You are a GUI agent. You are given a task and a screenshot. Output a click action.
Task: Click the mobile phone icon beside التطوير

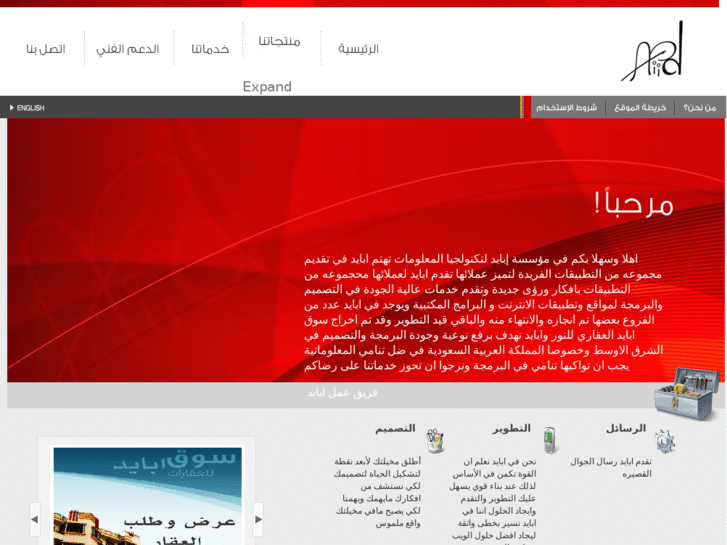[549, 440]
